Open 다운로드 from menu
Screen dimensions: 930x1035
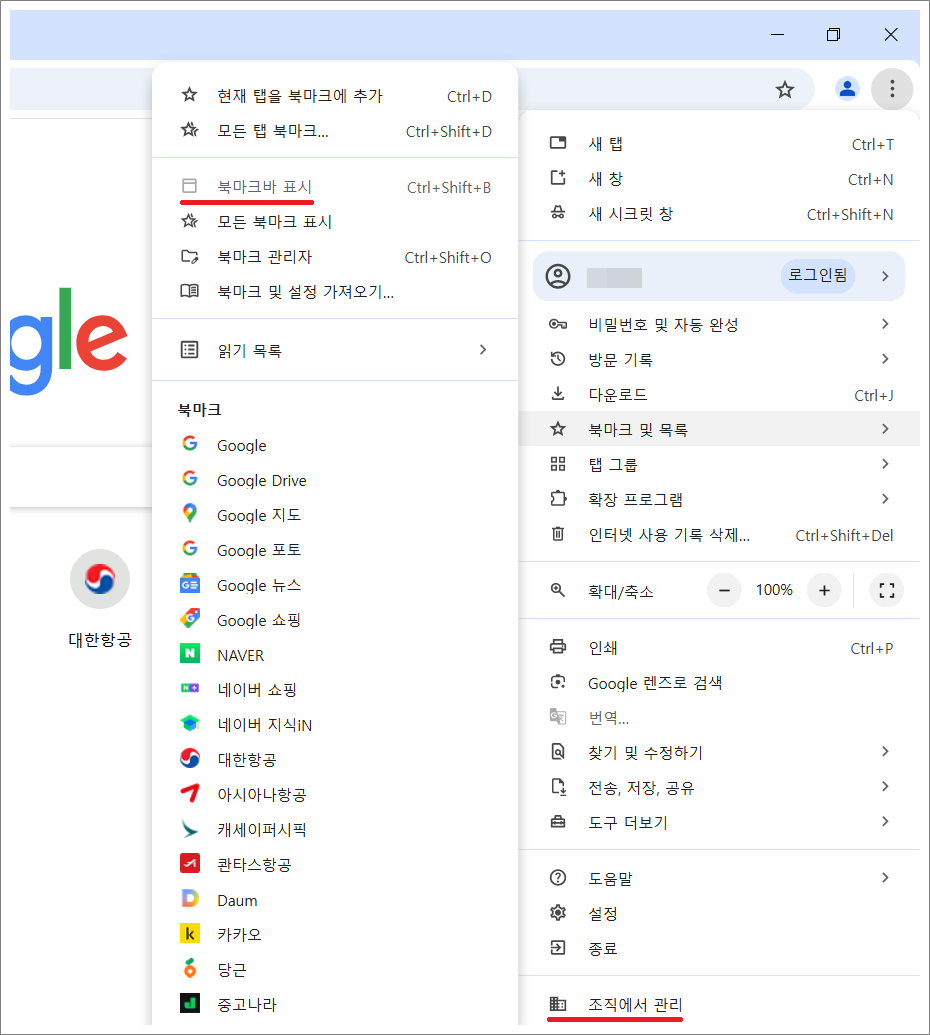pos(719,394)
